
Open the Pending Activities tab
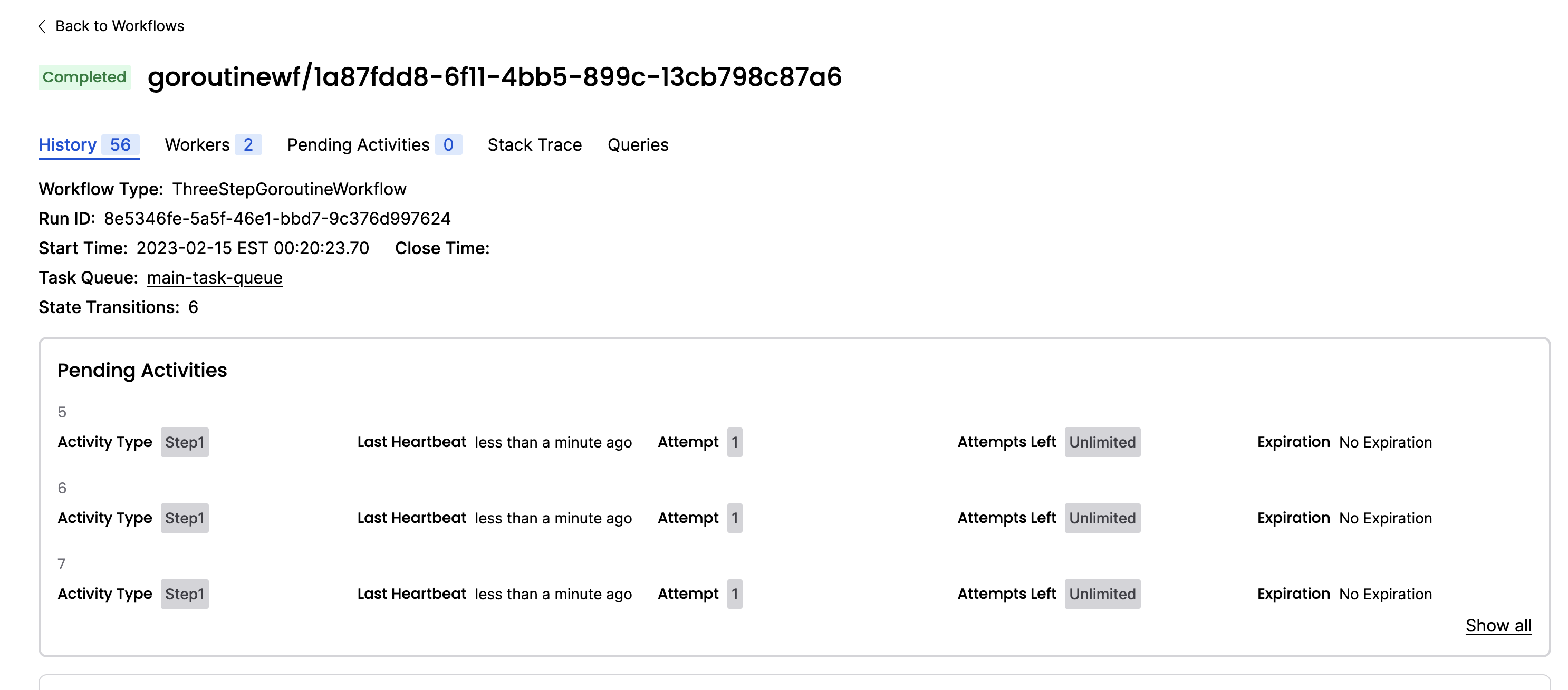pos(359,145)
